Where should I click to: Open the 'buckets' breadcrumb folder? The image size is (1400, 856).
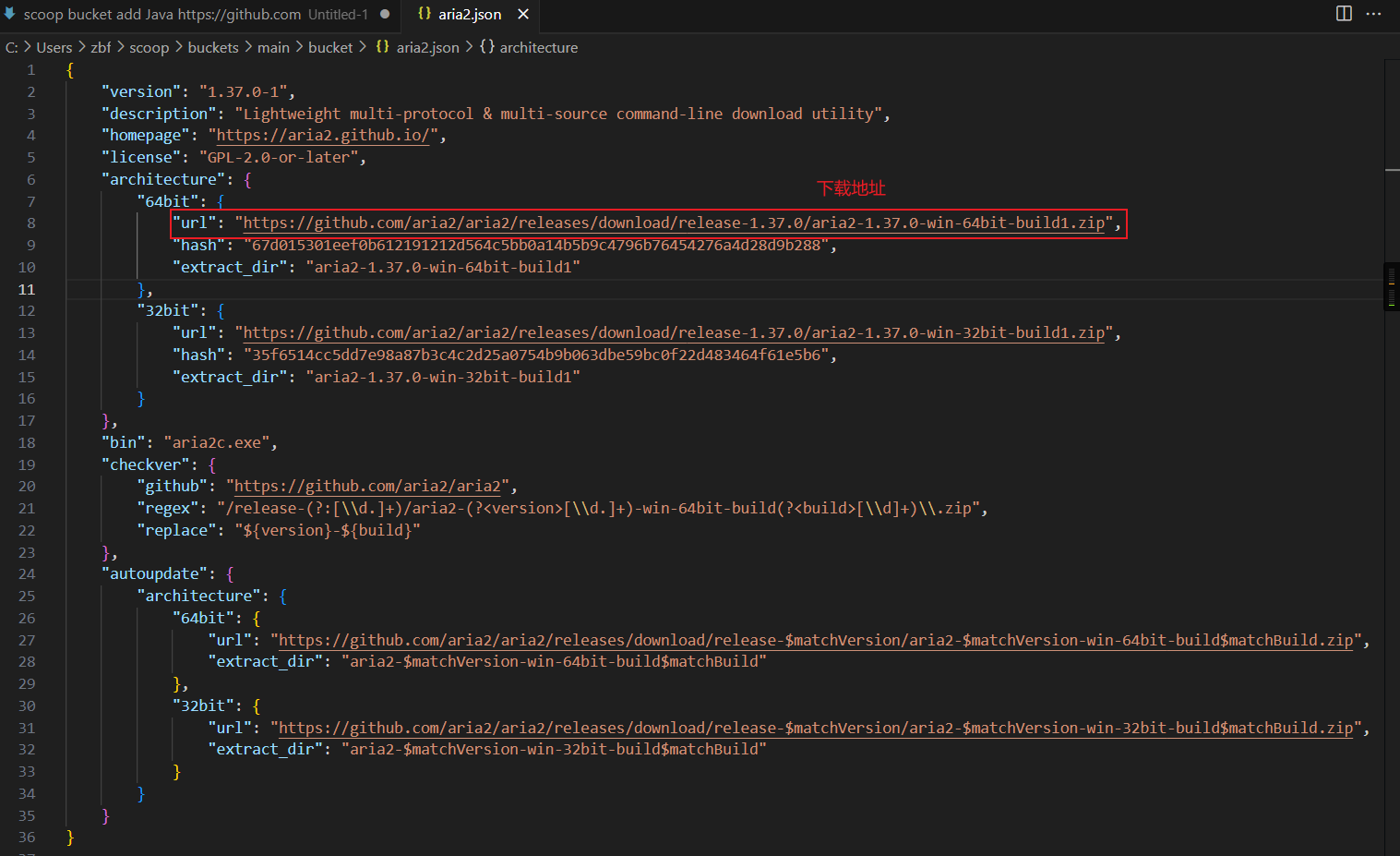(x=213, y=47)
